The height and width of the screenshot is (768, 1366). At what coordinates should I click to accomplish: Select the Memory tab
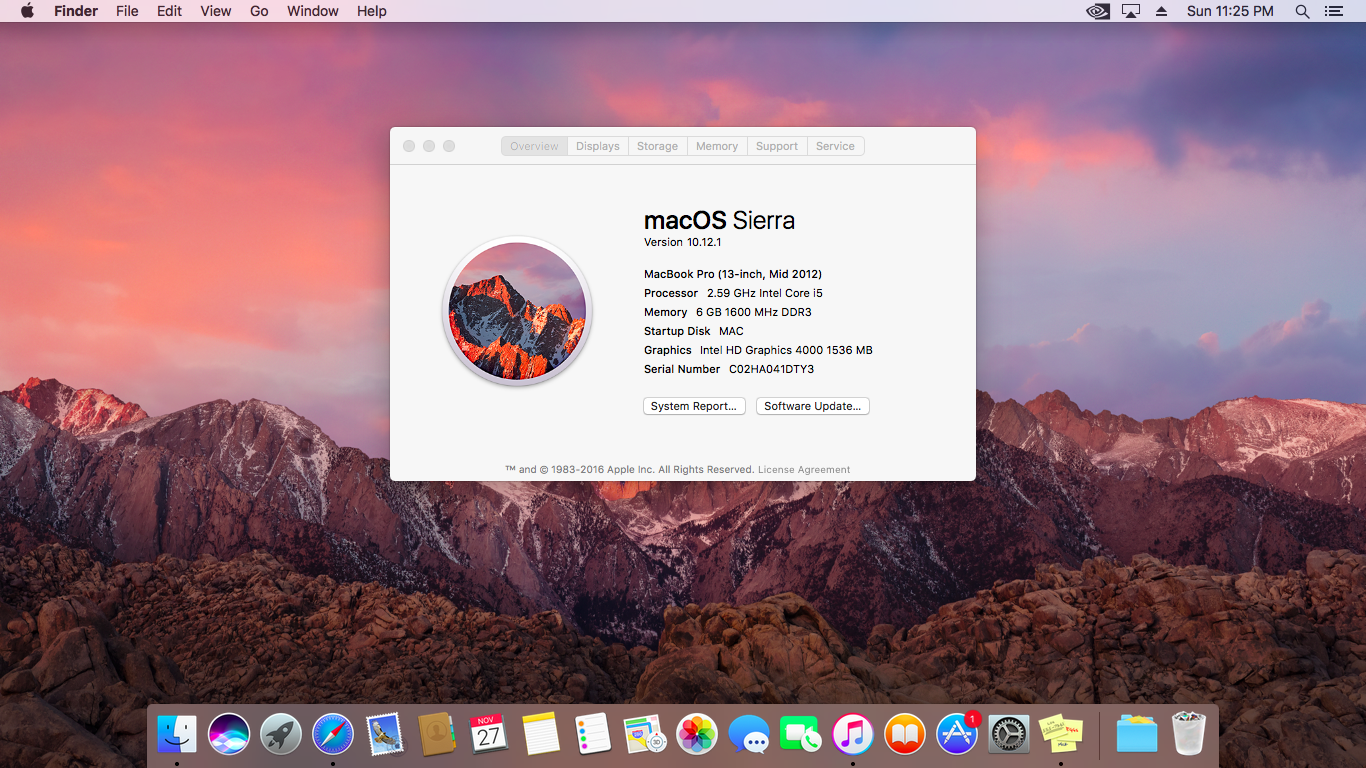[x=717, y=146]
